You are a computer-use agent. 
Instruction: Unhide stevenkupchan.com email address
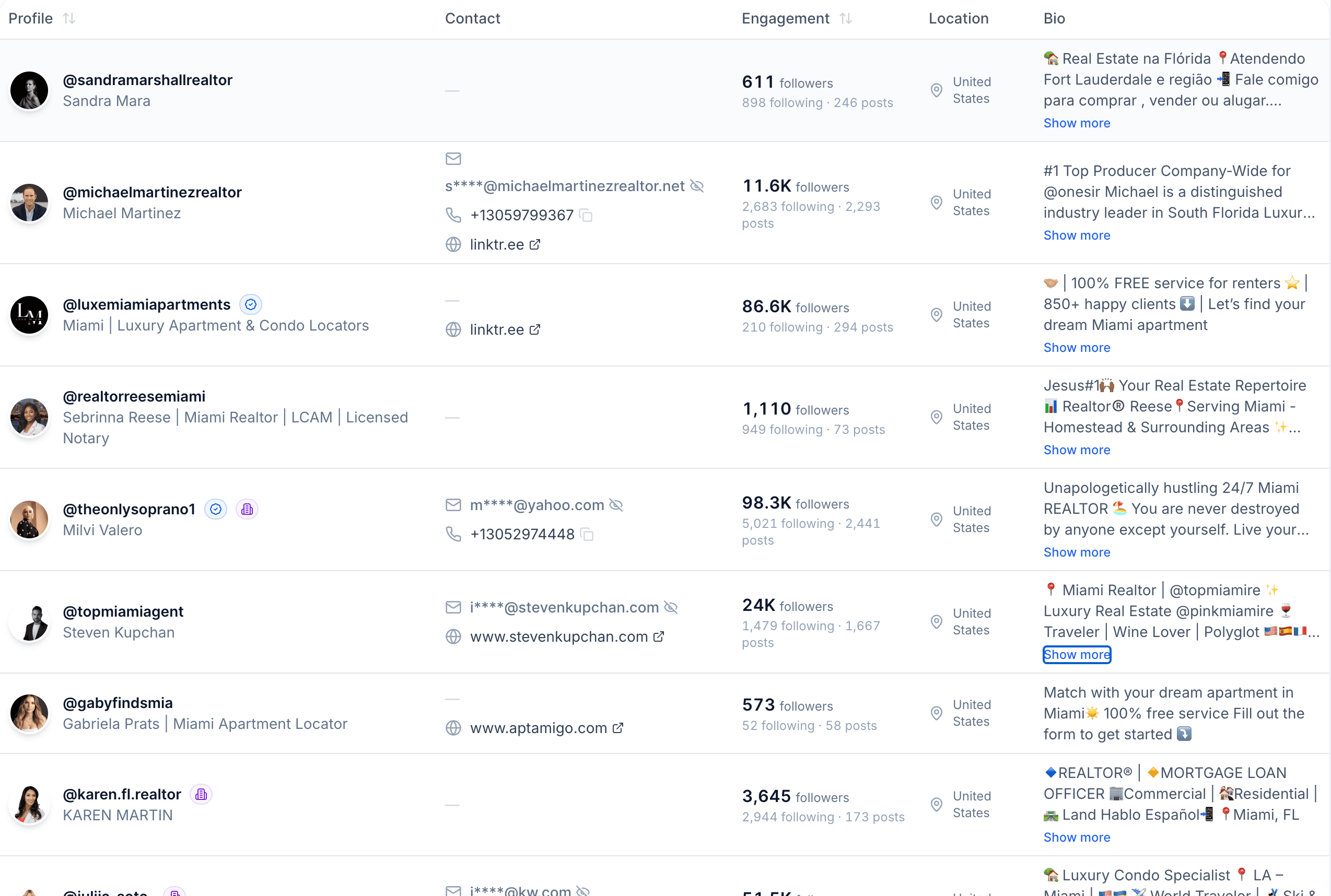click(x=671, y=607)
